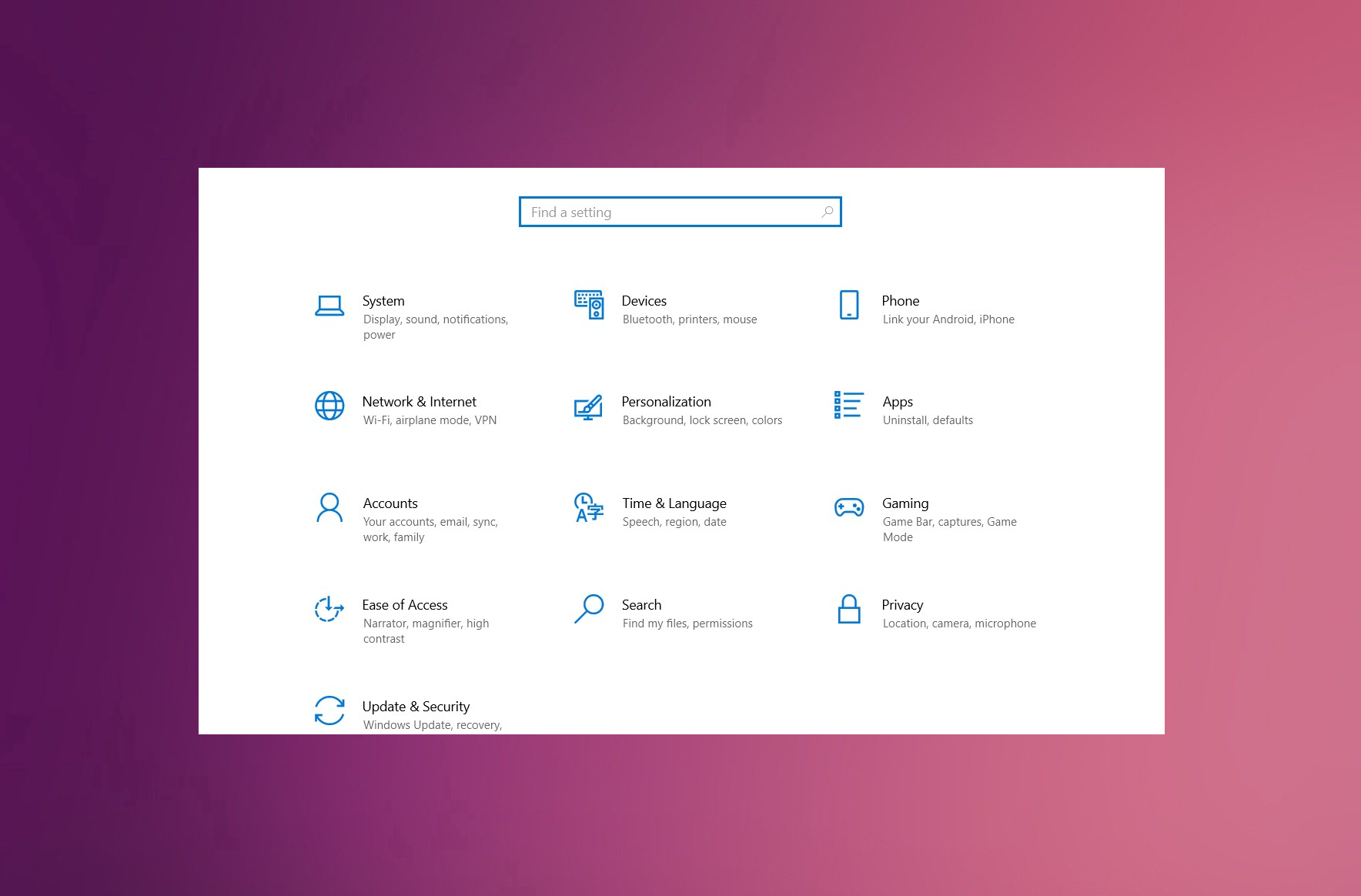Image resolution: width=1361 pixels, height=896 pixels.
Task: Click 'Wi-Fi, airplane mode, VPN' text
Action: 430,420
